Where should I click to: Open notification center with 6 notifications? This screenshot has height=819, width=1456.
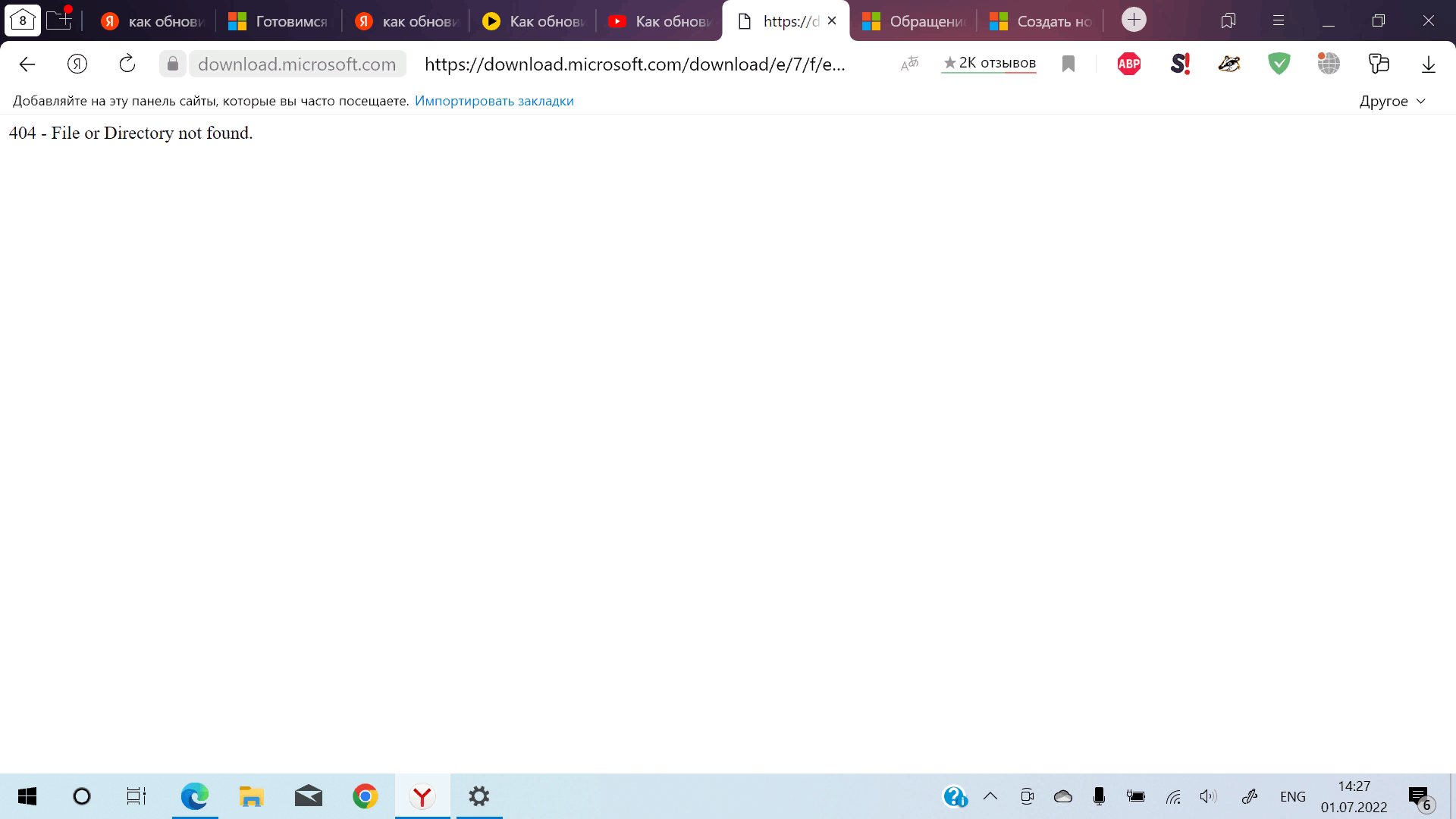pos(1420,797)
